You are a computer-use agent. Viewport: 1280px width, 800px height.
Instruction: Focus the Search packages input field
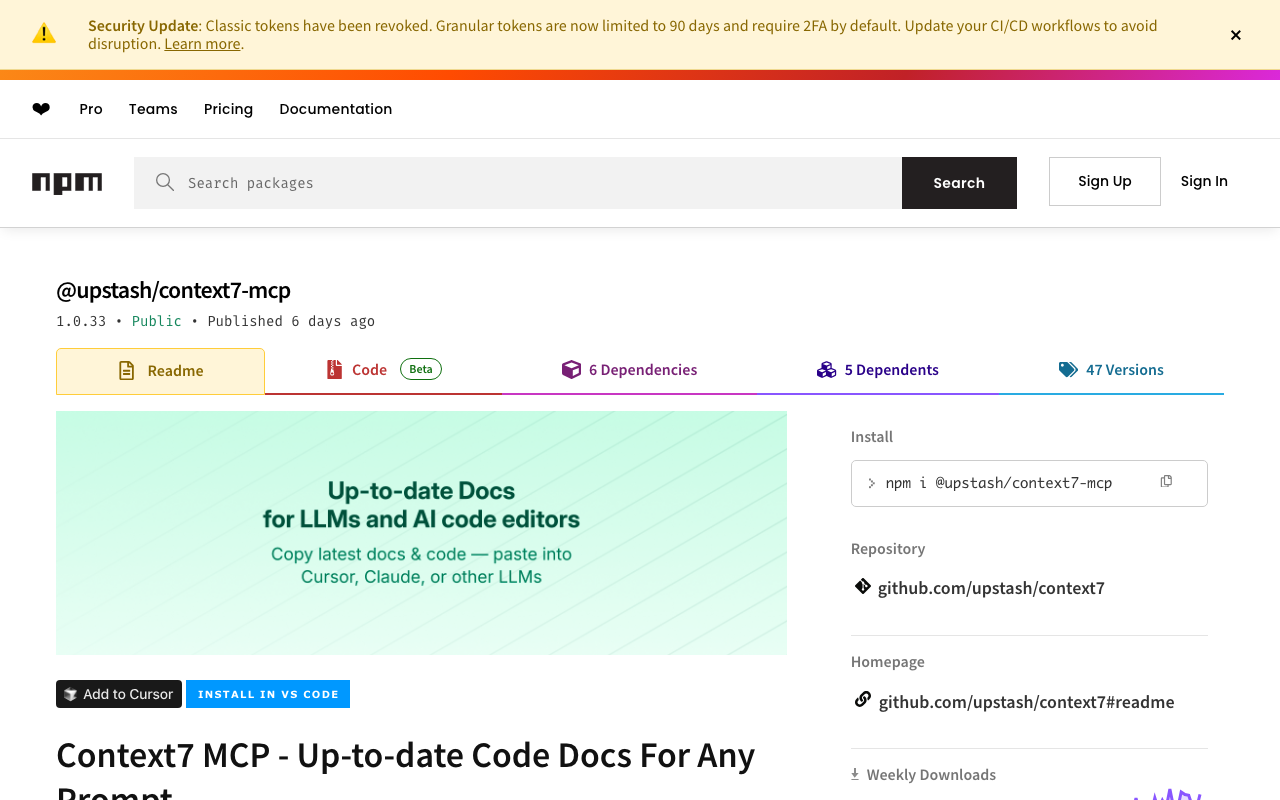click(x=518, y=183)
